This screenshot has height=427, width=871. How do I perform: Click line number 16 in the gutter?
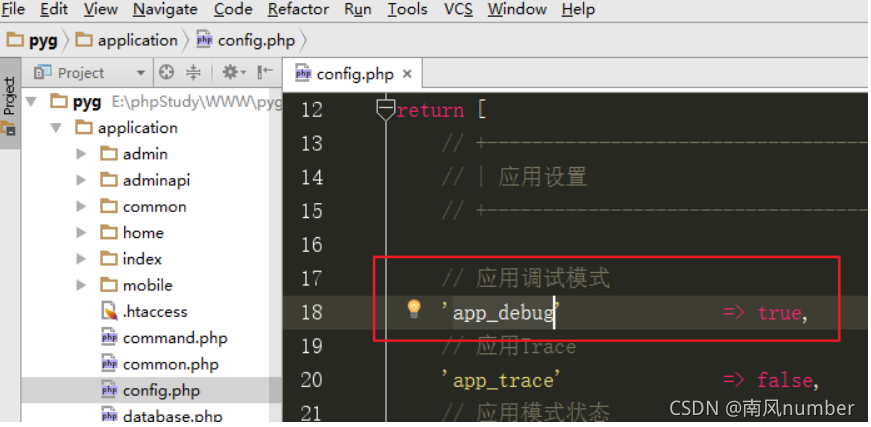312,244
